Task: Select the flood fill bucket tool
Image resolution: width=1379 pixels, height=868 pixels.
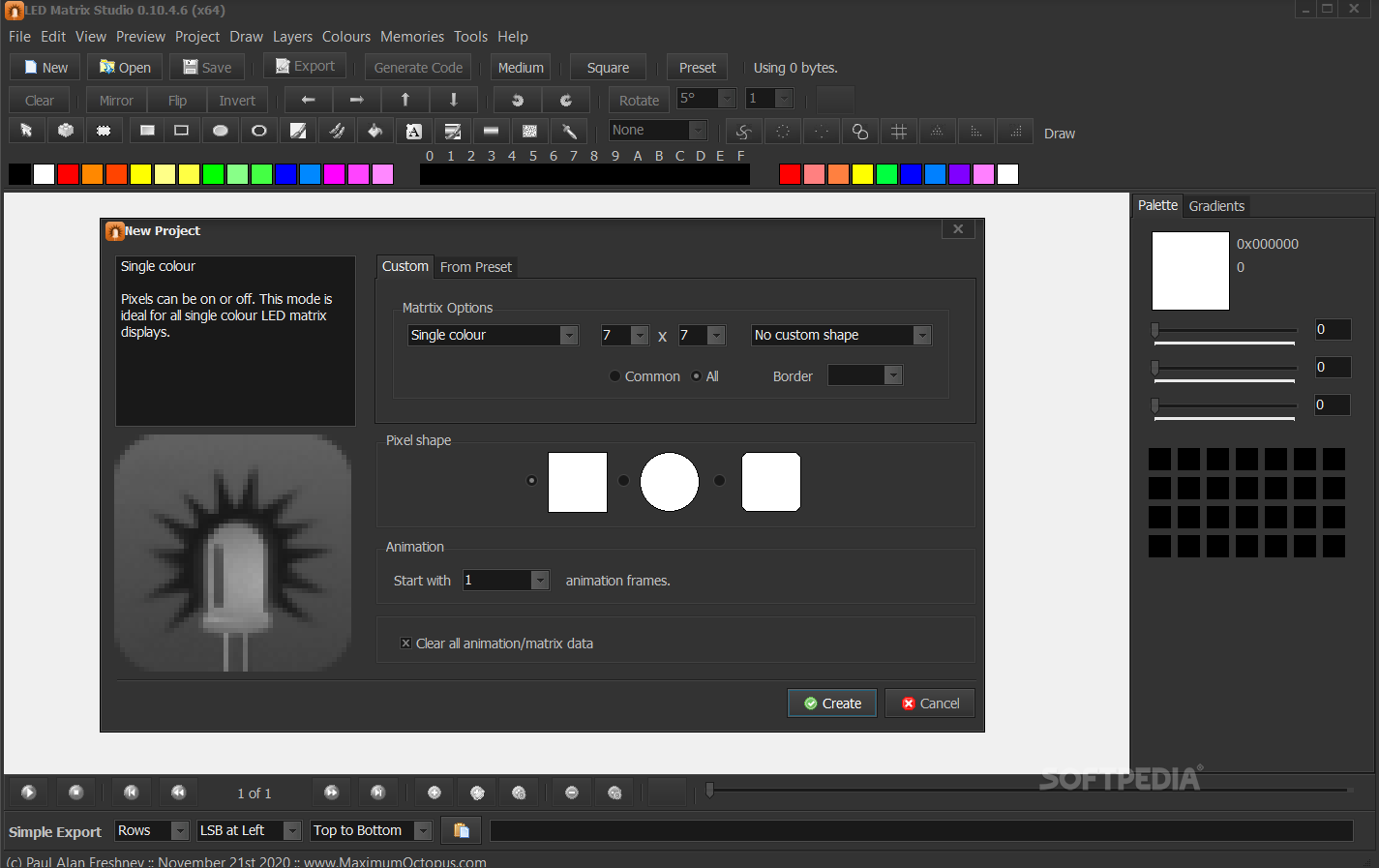Action: point(375,131)
